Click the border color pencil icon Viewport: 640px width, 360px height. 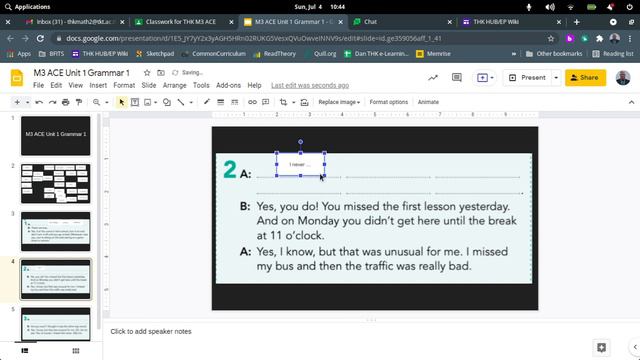207,102
